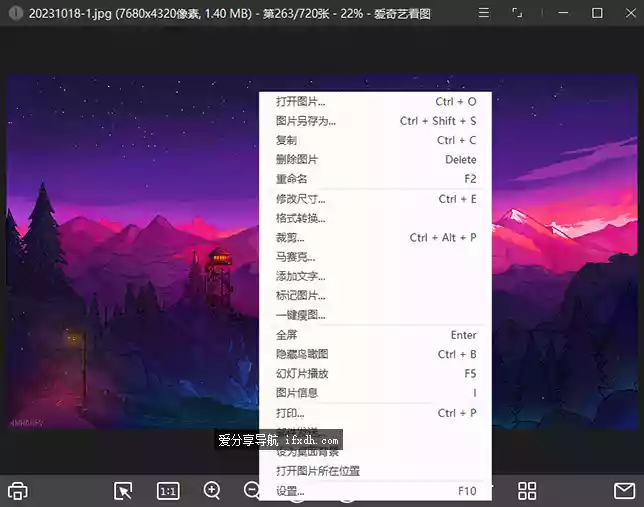Show image at 1:1 actual size
Image resolution: width=644 pixels, height=507 pixels.
[x=168, y=491]
